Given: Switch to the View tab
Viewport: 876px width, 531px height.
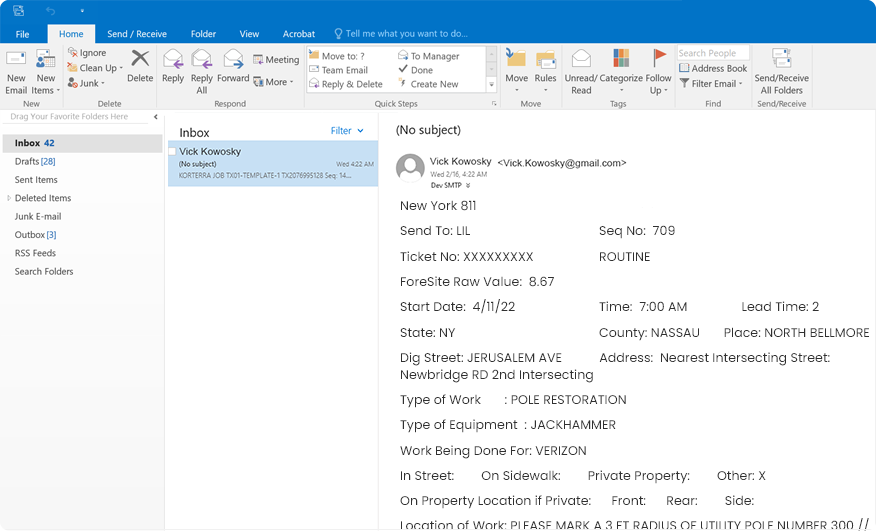Looking at the screenshot, I should coord(249,34).
